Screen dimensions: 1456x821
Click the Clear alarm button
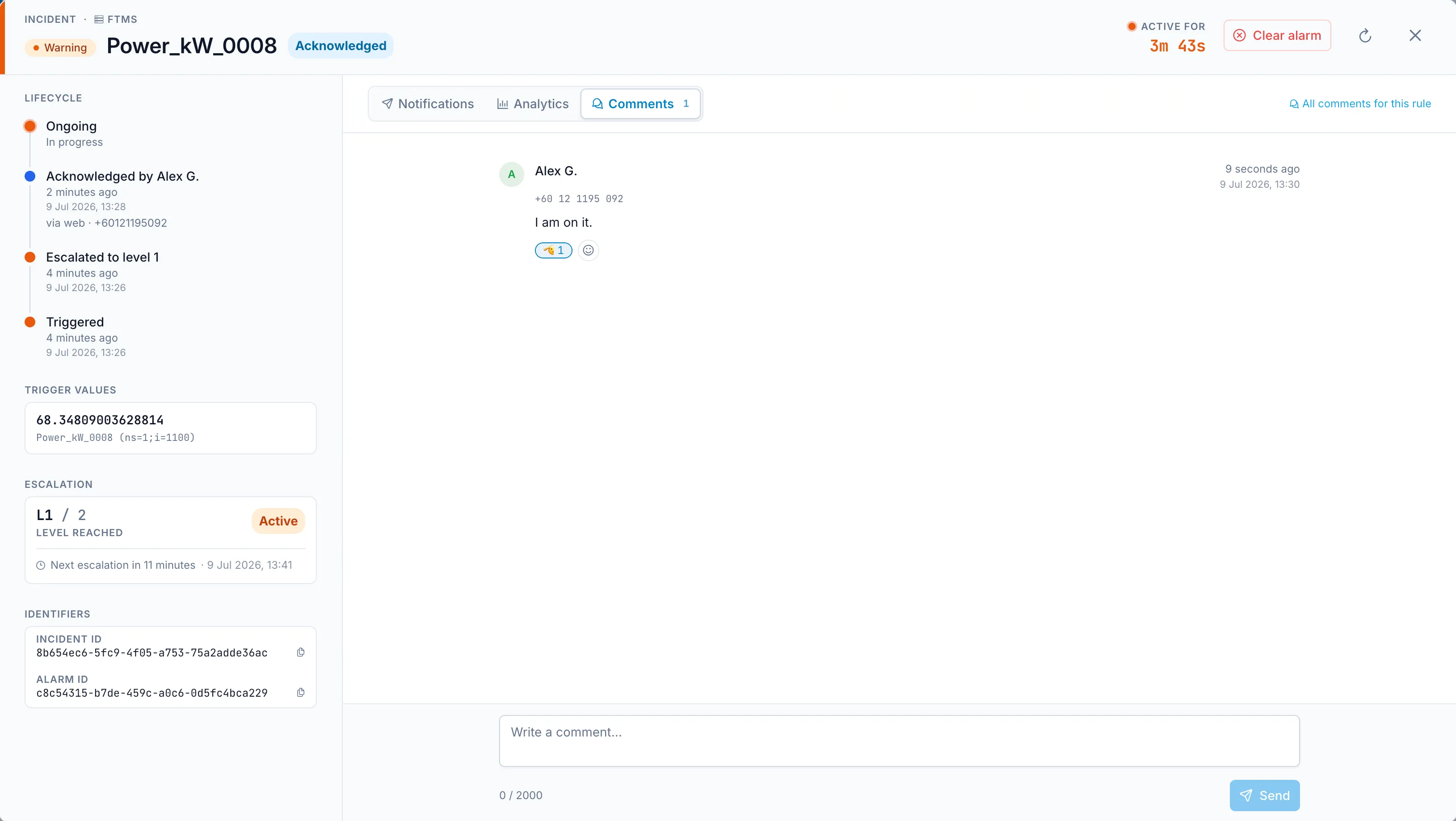[x=1277, y=36]
